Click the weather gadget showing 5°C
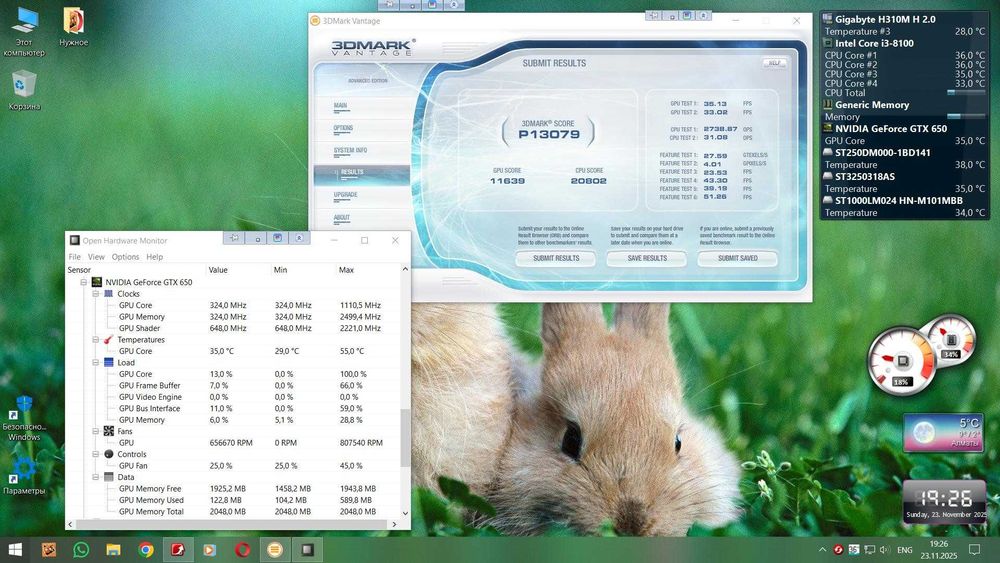The width and height of the screenshot is (1000, 563). click(944, 432)
